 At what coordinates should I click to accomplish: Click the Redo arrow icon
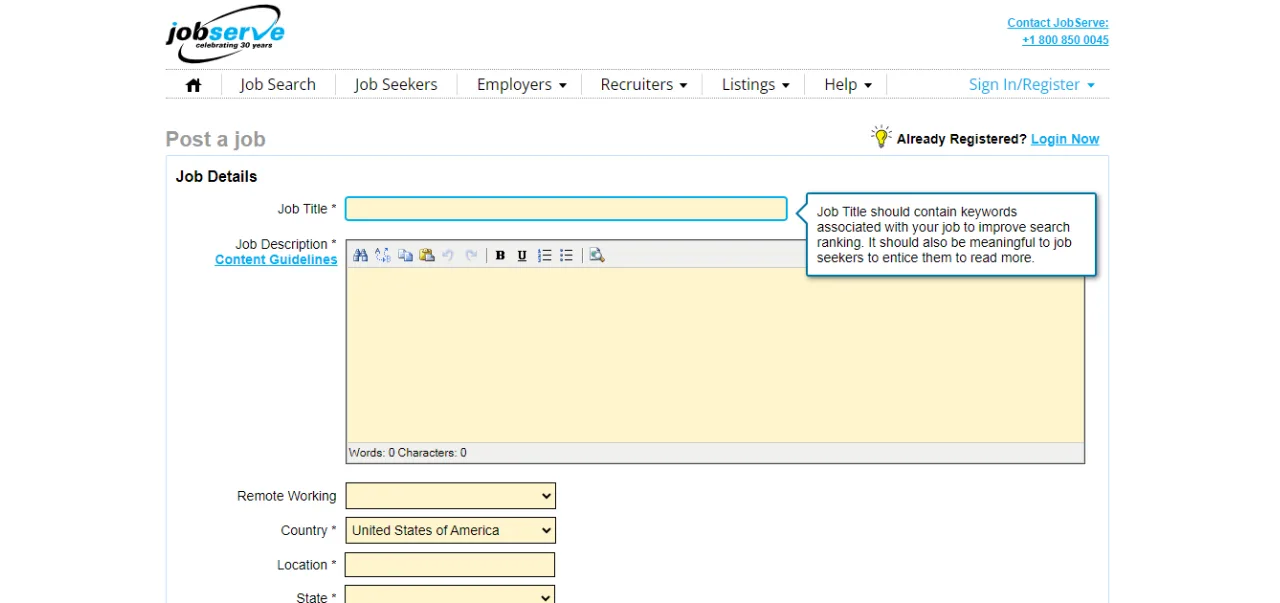click(x=471, y=255)
